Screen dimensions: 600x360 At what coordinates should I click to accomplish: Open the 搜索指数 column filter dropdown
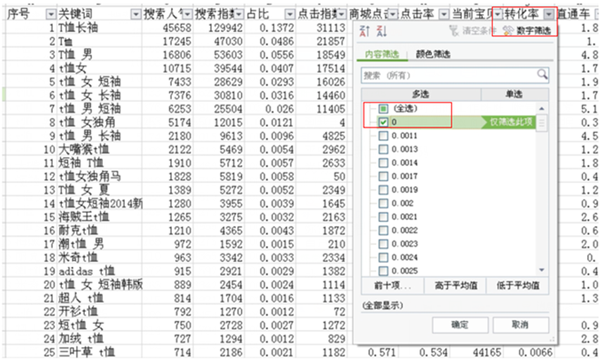point(239,15)
